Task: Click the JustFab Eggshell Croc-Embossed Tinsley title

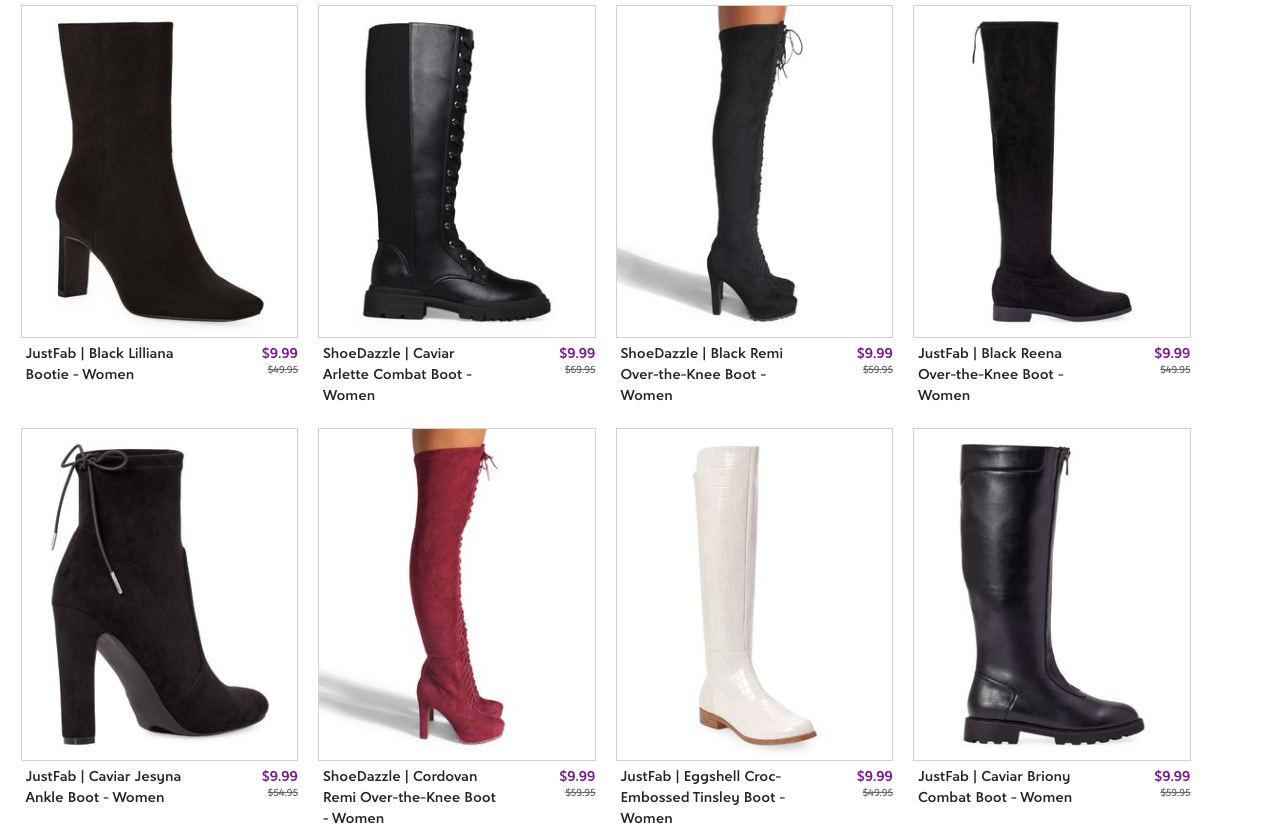Action: point(703,797)
